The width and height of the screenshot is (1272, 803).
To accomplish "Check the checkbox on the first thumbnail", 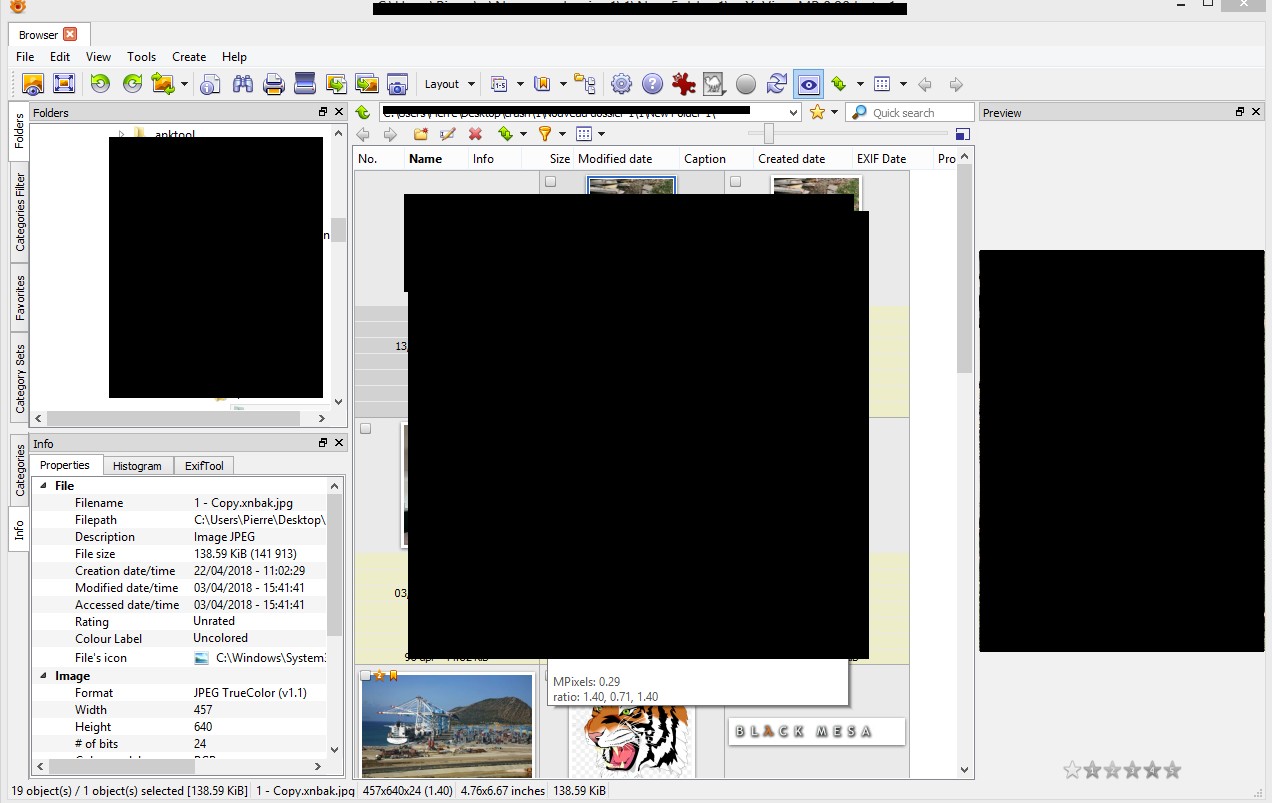I will (550, 182).
